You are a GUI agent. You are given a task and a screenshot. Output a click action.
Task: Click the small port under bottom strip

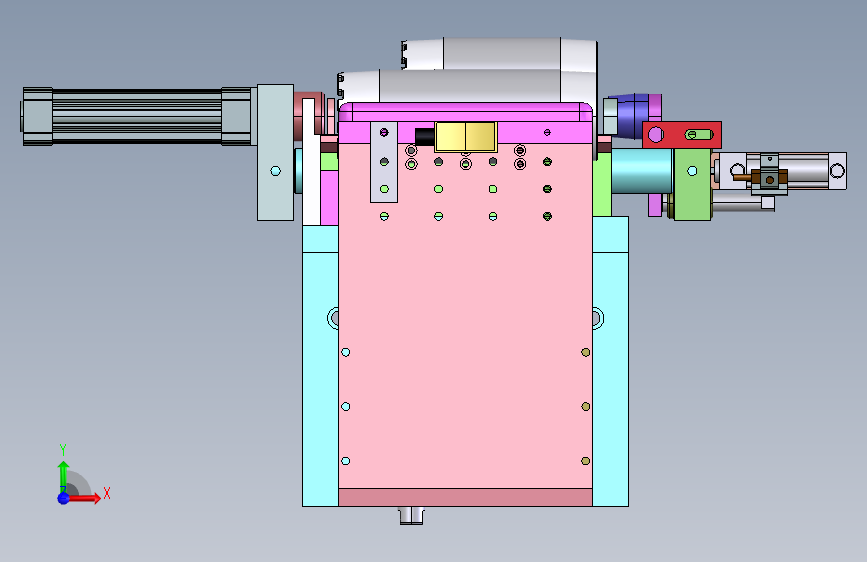tap(411, 515)
